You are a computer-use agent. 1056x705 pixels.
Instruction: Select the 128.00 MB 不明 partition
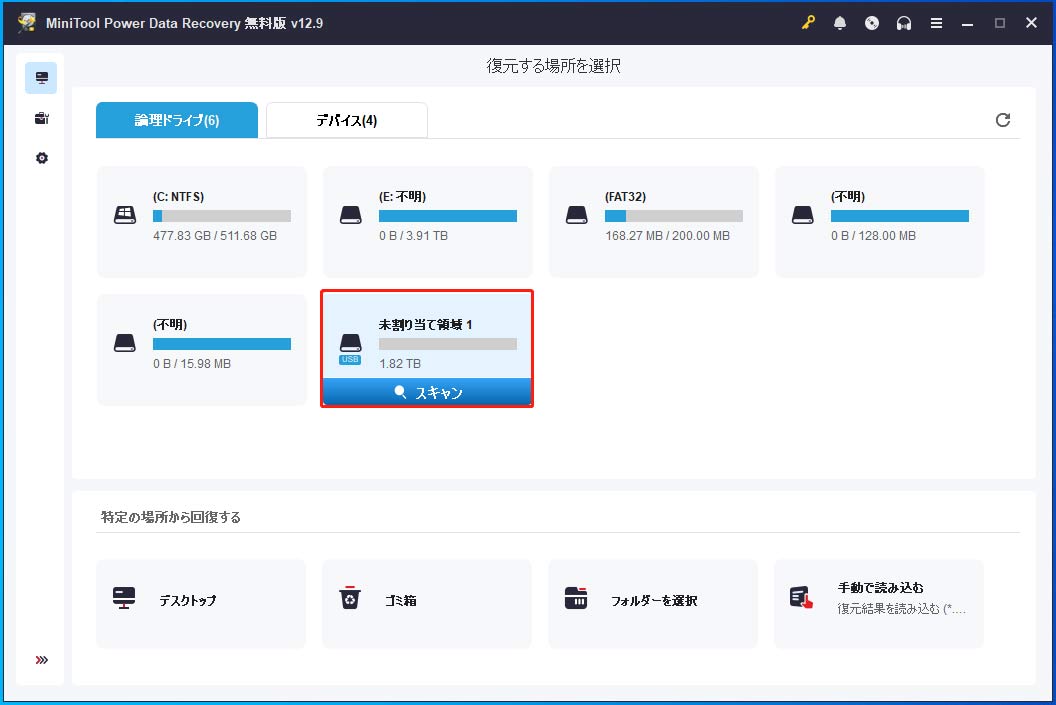click(x=880, y=222)
